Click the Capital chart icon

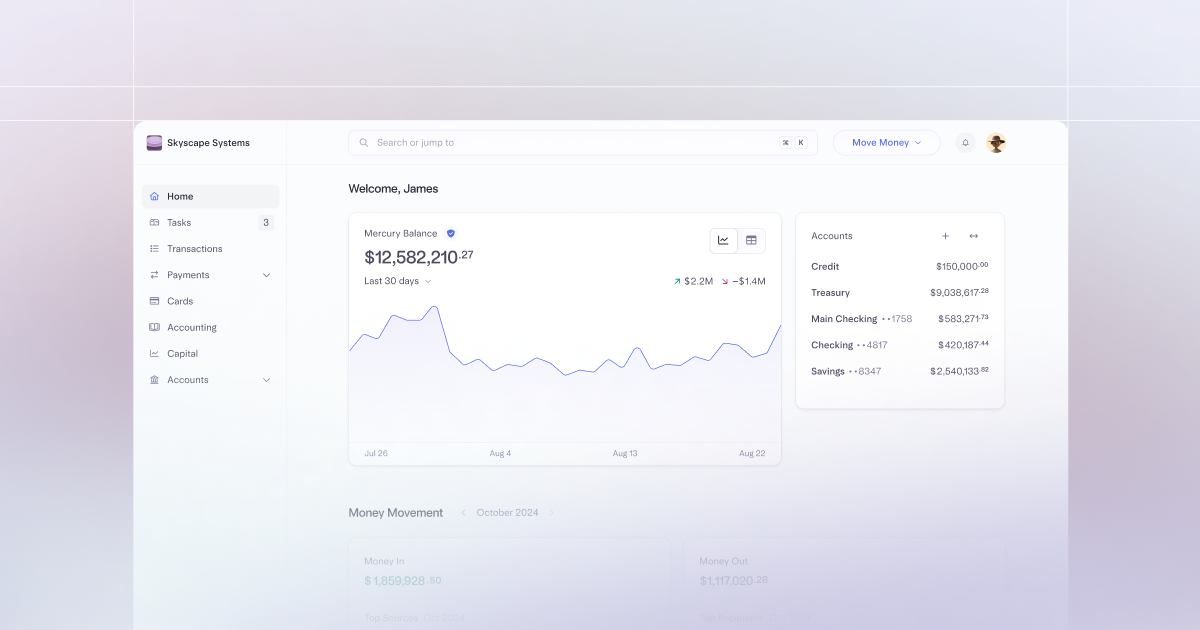pos(154,353)
